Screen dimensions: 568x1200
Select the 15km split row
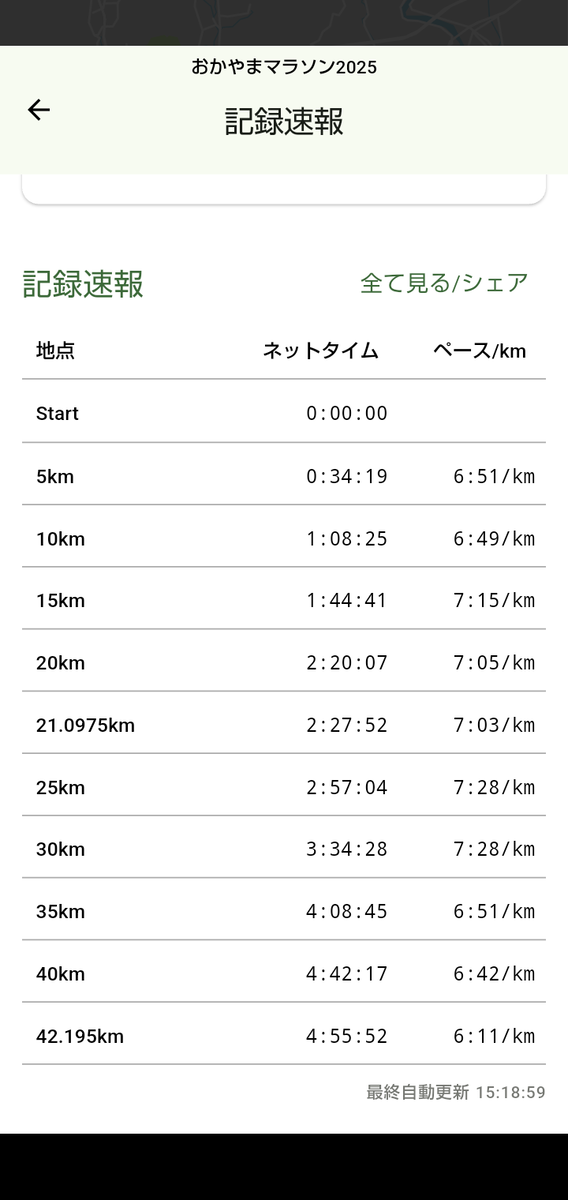click(284, 599)
